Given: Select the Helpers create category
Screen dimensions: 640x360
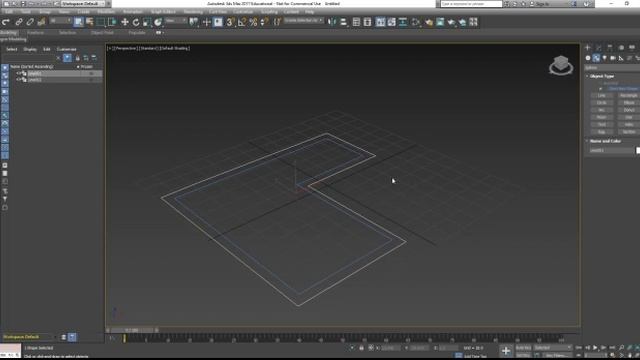Looking at the screenshot, I should pyautogui.click(x=621, y=58).
